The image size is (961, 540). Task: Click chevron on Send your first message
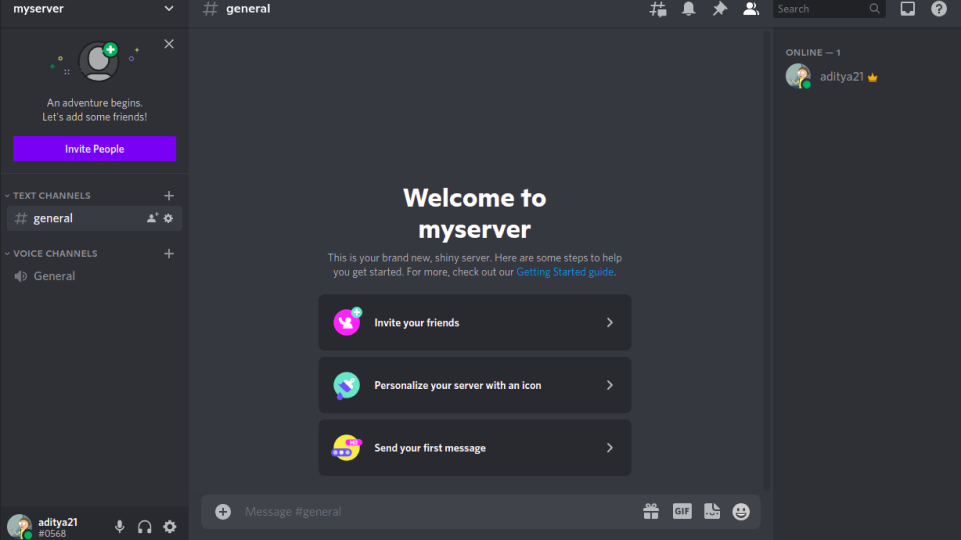point(610,448)
